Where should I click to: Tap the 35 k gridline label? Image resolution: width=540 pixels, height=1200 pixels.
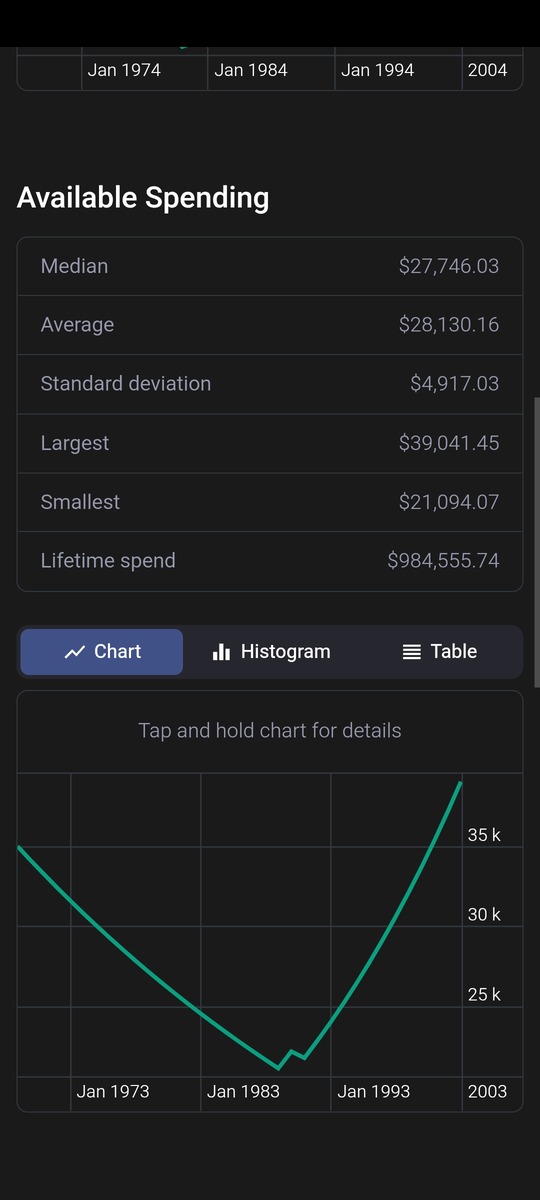pos(484,835)
